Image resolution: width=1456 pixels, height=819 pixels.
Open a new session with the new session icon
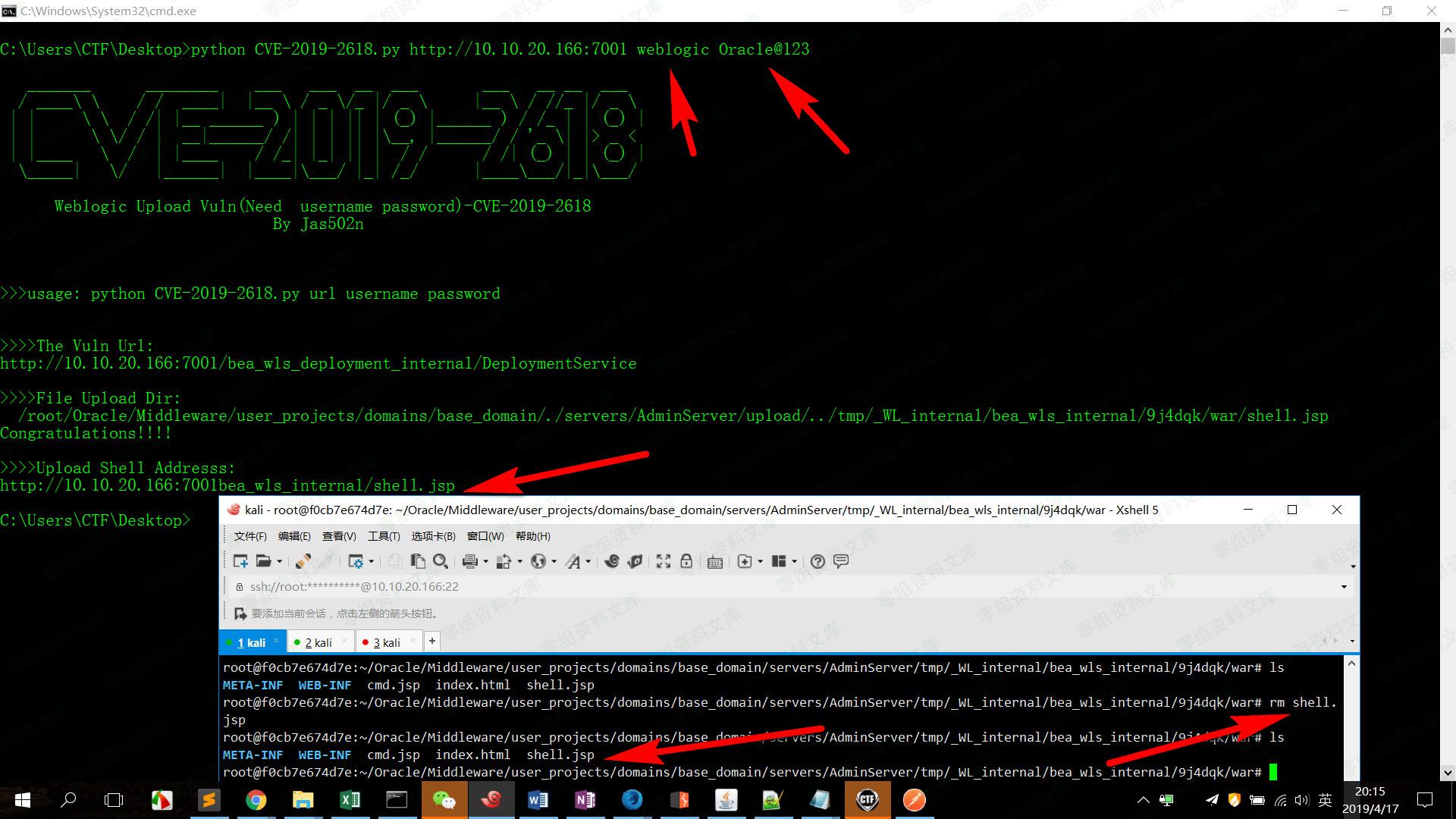pos(240,561)
